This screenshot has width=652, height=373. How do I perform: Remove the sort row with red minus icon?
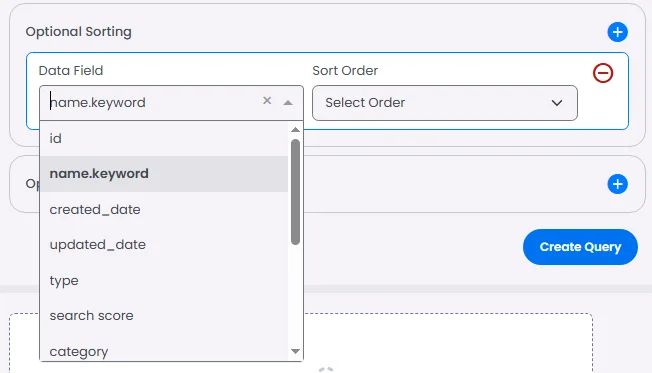(603, 73)
